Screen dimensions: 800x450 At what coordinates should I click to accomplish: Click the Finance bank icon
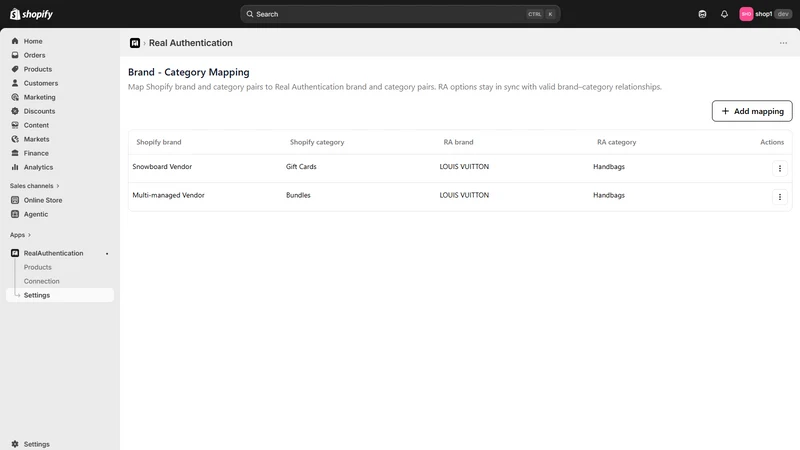click(x=15, y=153)
